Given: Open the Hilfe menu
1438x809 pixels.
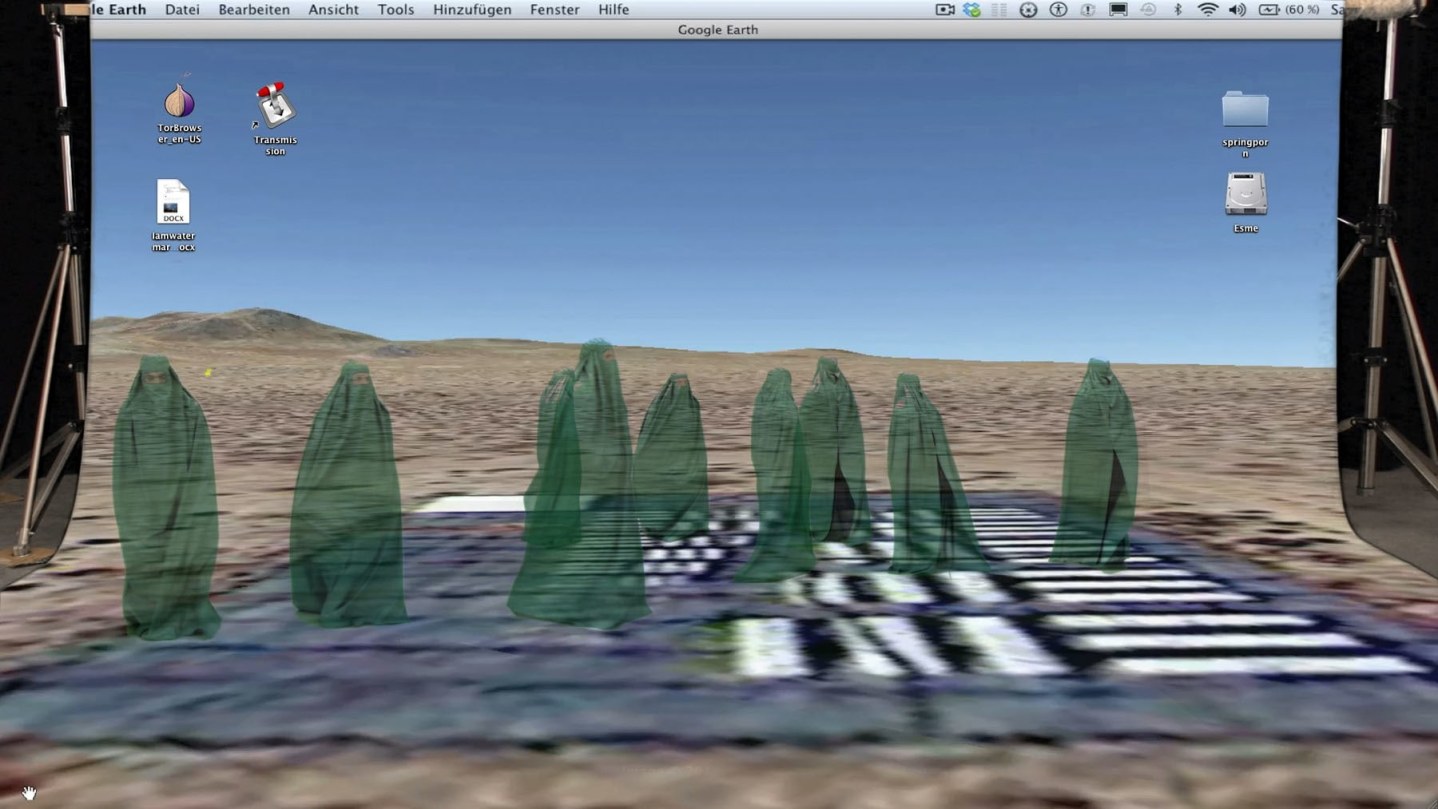Looking at the screenshot, I should tap(613, 9).
